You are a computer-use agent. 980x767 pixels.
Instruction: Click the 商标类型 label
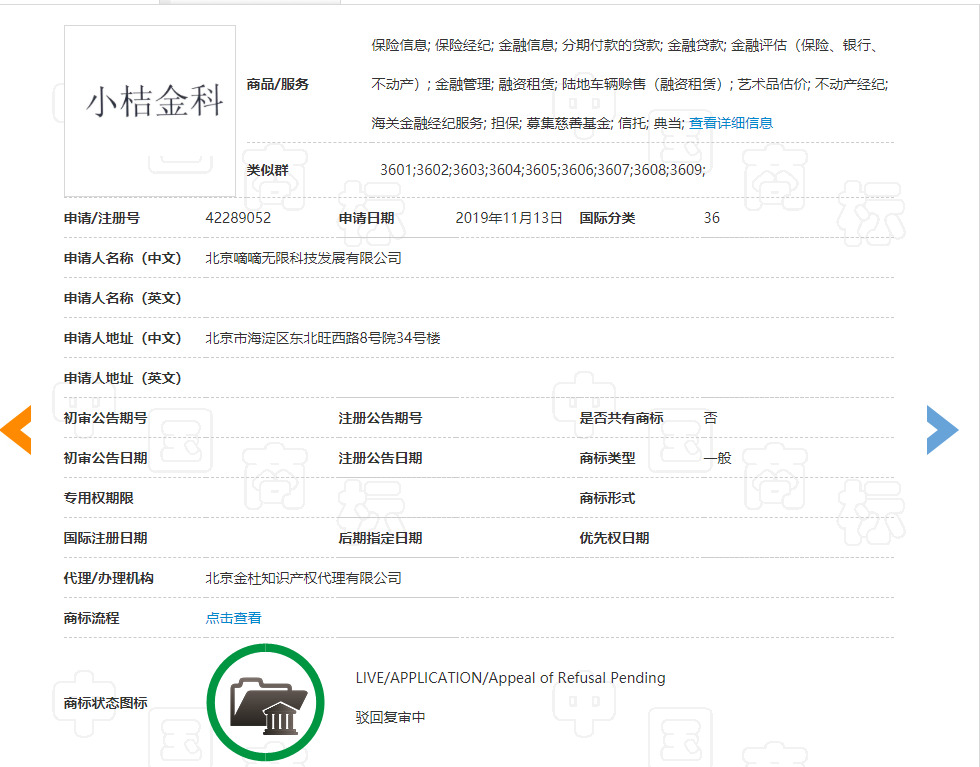(607, 458)
